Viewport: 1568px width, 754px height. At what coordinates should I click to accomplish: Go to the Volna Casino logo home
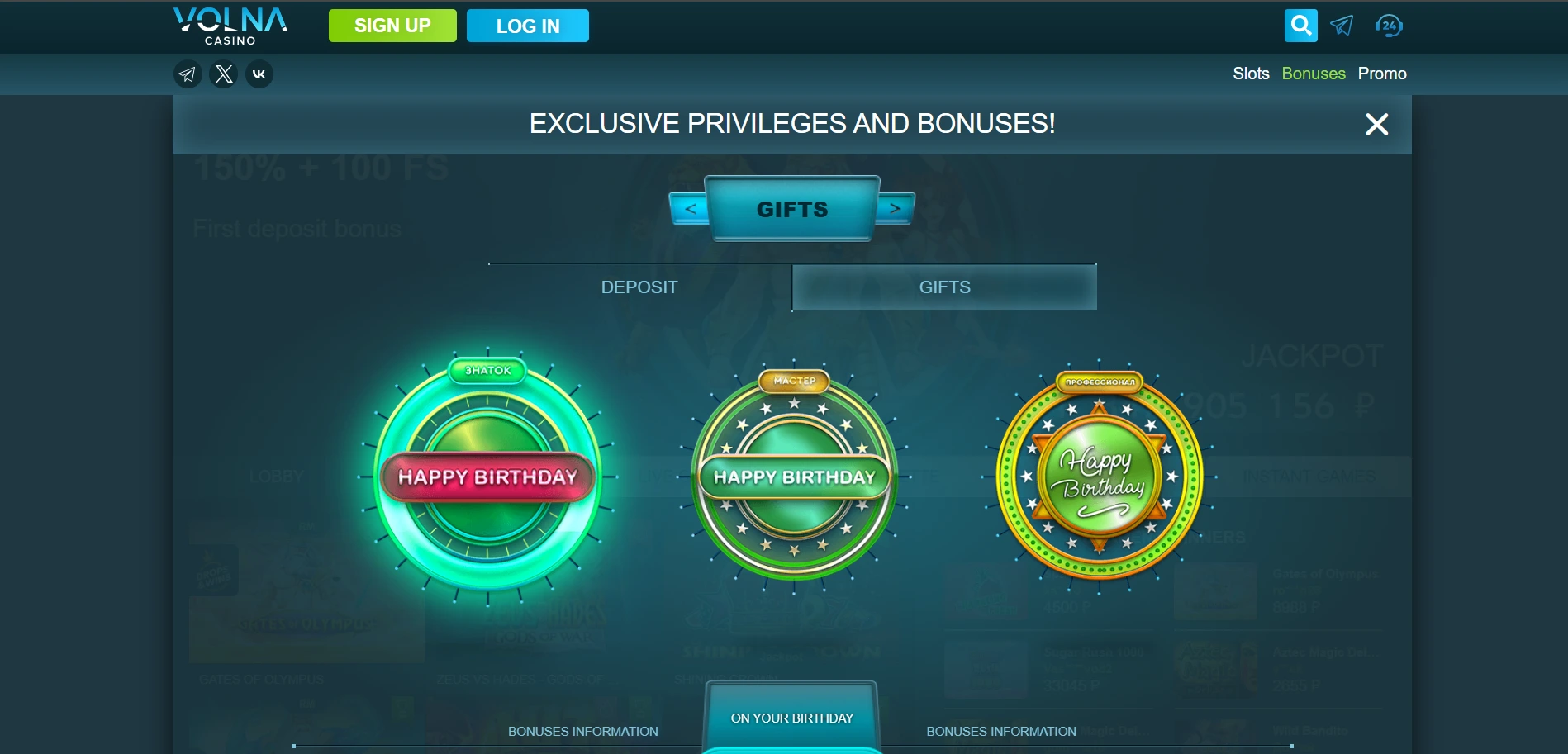[x=230, y=26]
